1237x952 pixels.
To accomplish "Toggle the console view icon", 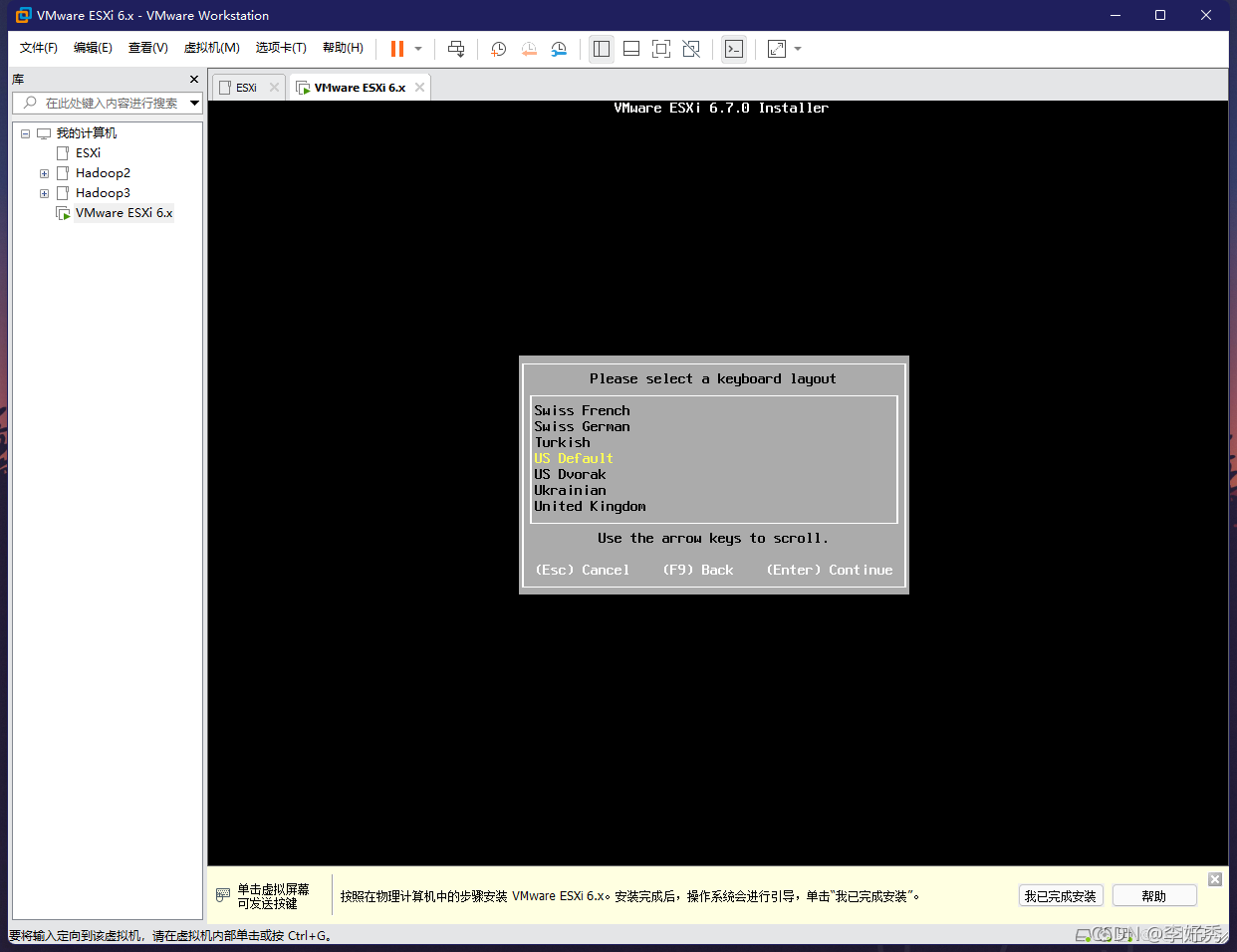I will click(734, 49).
